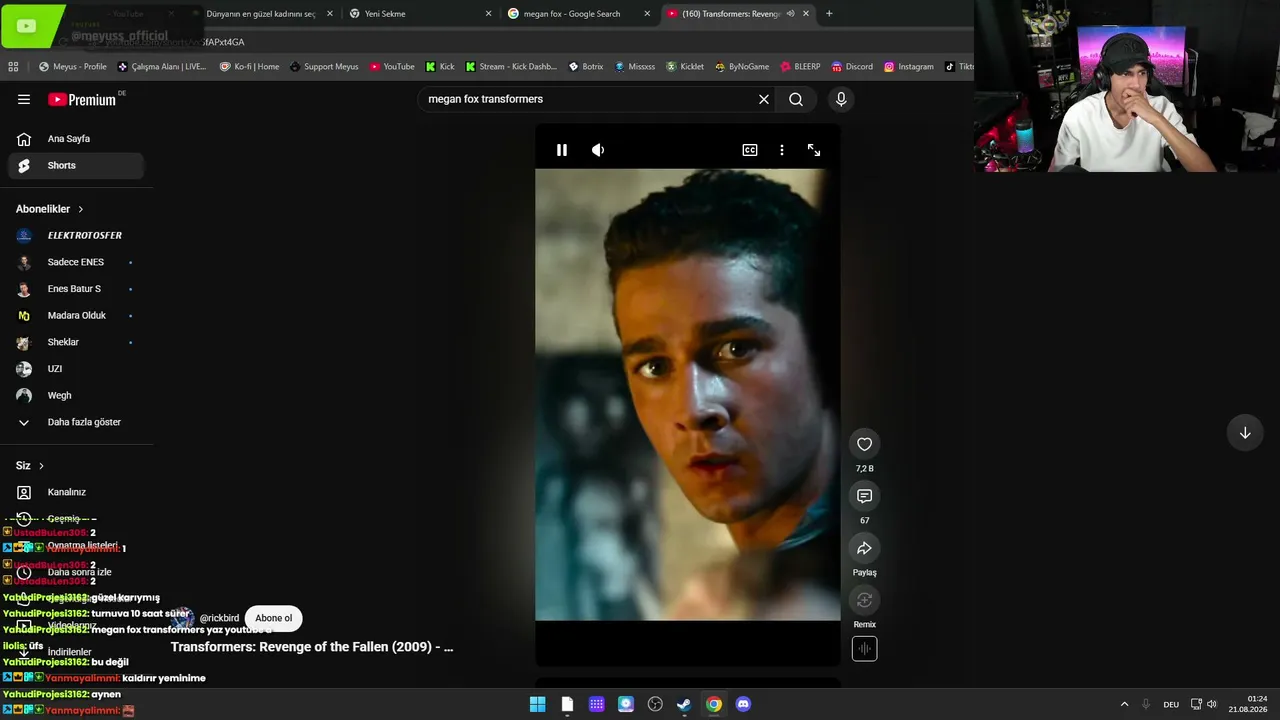Expand the Siz section

click(30, 466)
